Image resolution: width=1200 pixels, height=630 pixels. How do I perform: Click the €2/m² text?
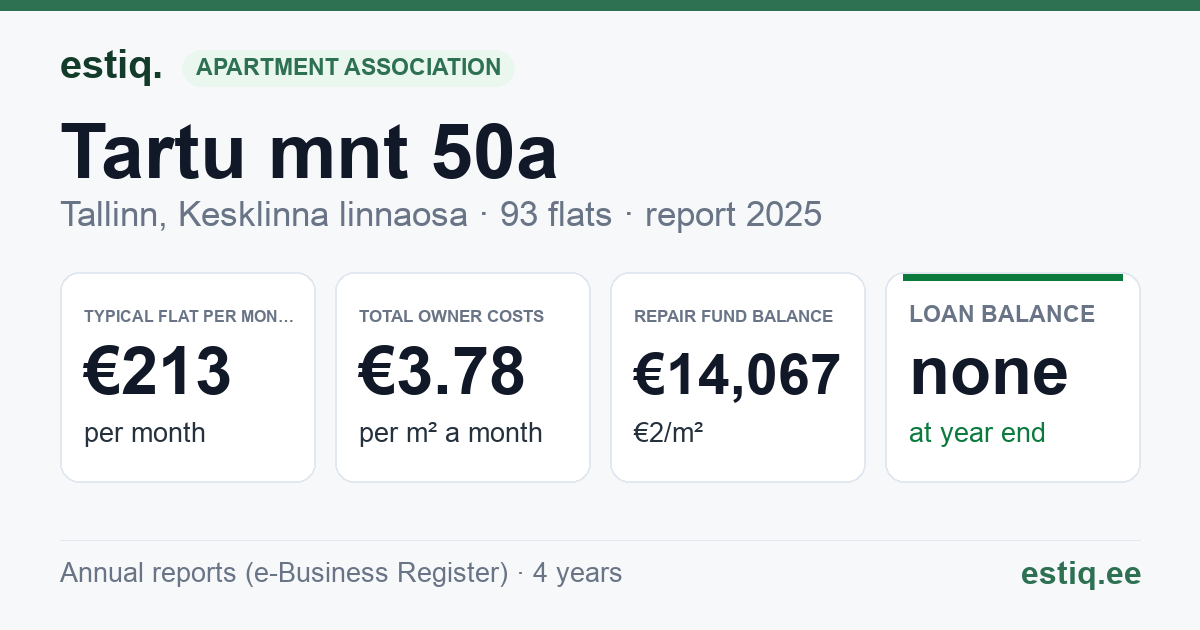pyautogui.click(x=668, y=433)
